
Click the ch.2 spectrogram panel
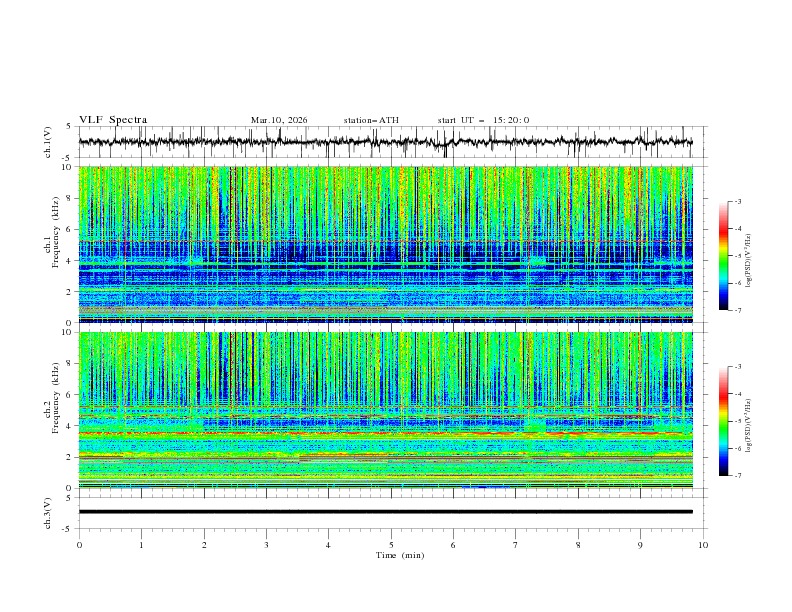pos(386,410)
